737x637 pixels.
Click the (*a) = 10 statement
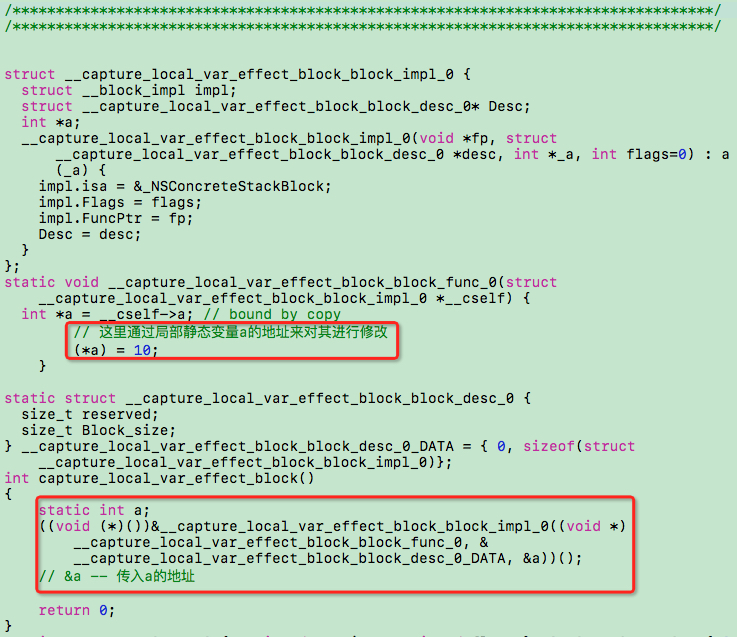tap(116, 350)
